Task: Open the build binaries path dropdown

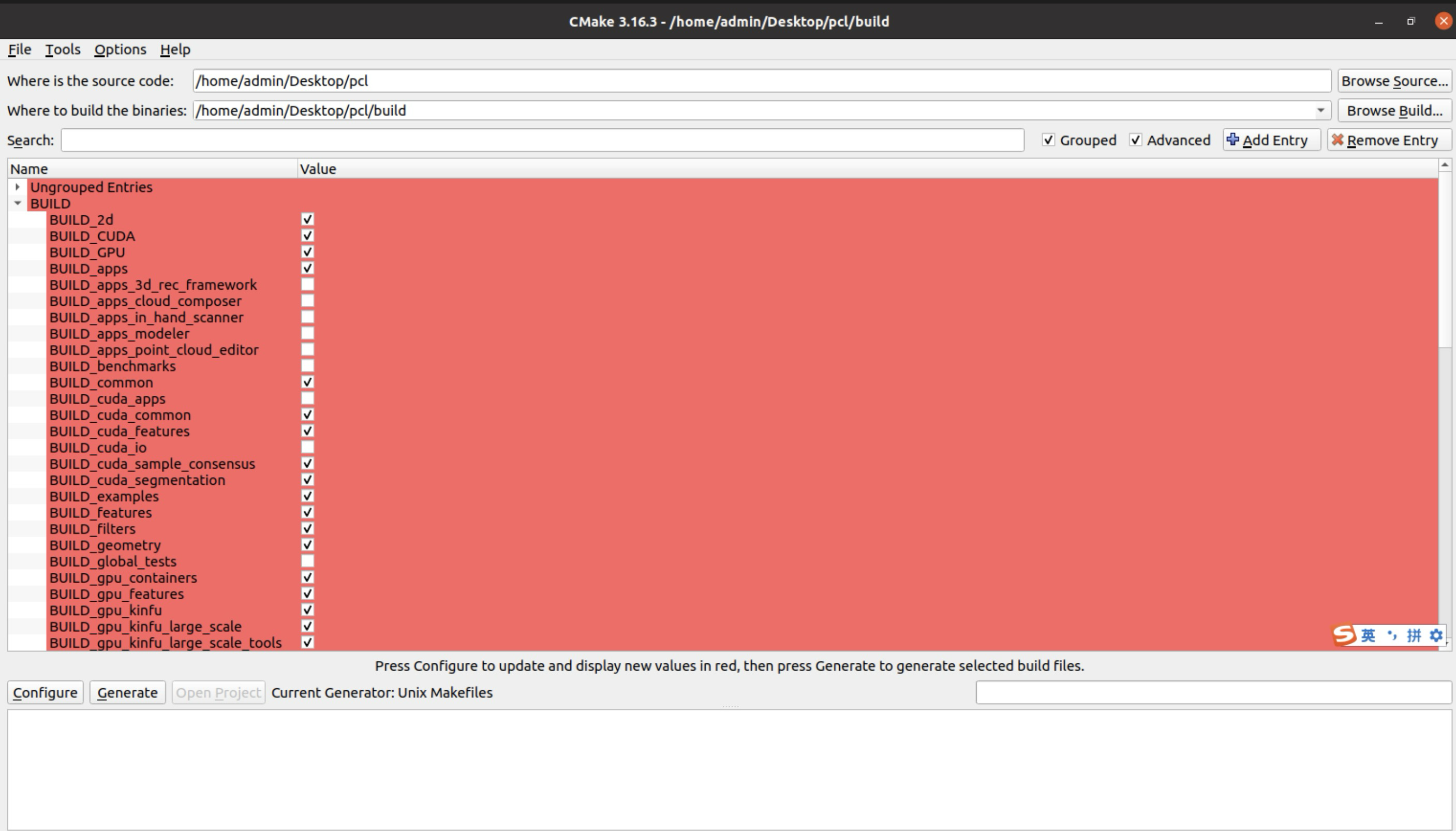Action: point(1320,110)
